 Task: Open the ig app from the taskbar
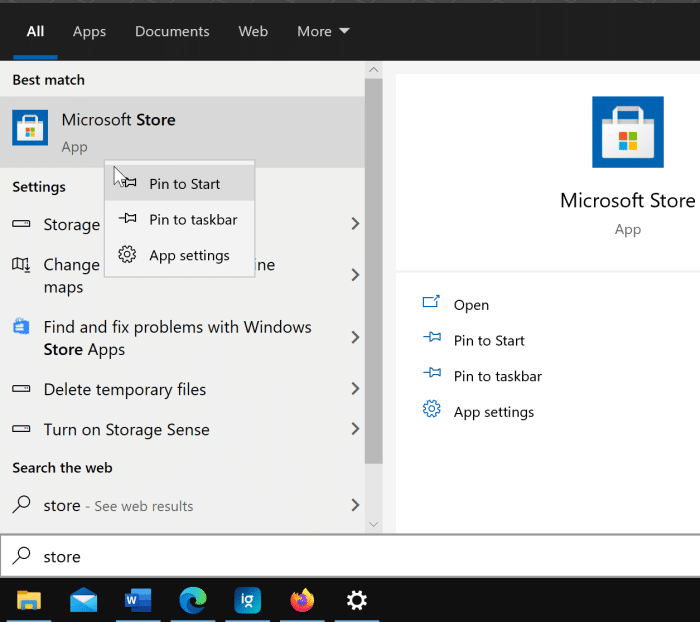pos(247,600)
